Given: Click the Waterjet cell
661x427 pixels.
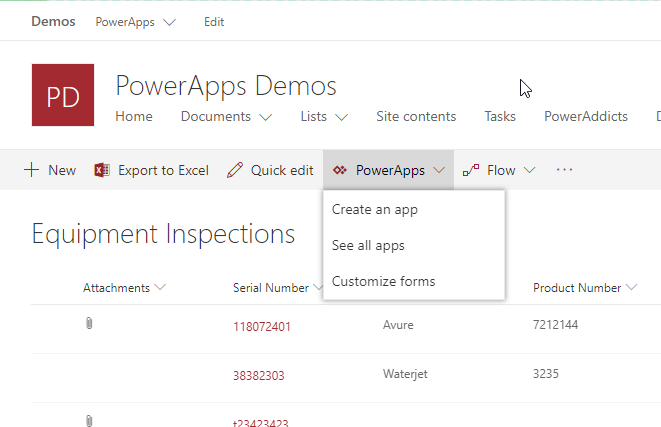Looking at the screenshot, I should coord(405,374).
